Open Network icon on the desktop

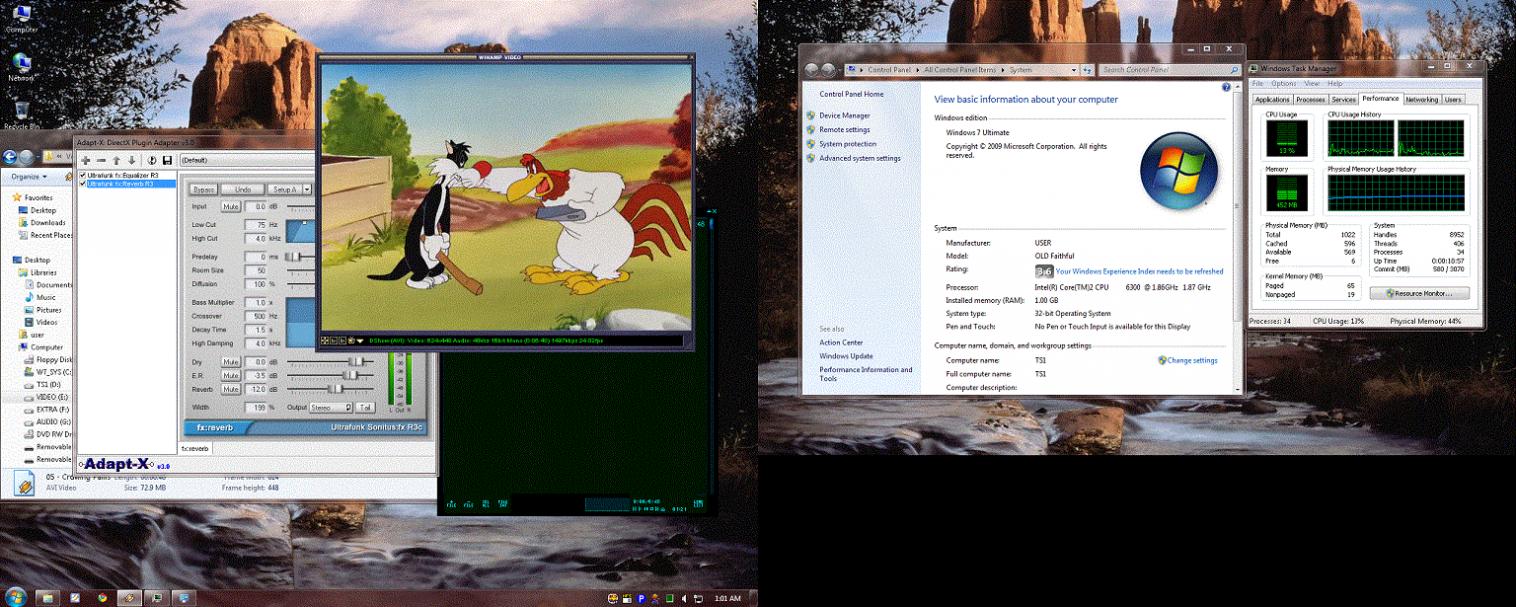pos(21,67)
